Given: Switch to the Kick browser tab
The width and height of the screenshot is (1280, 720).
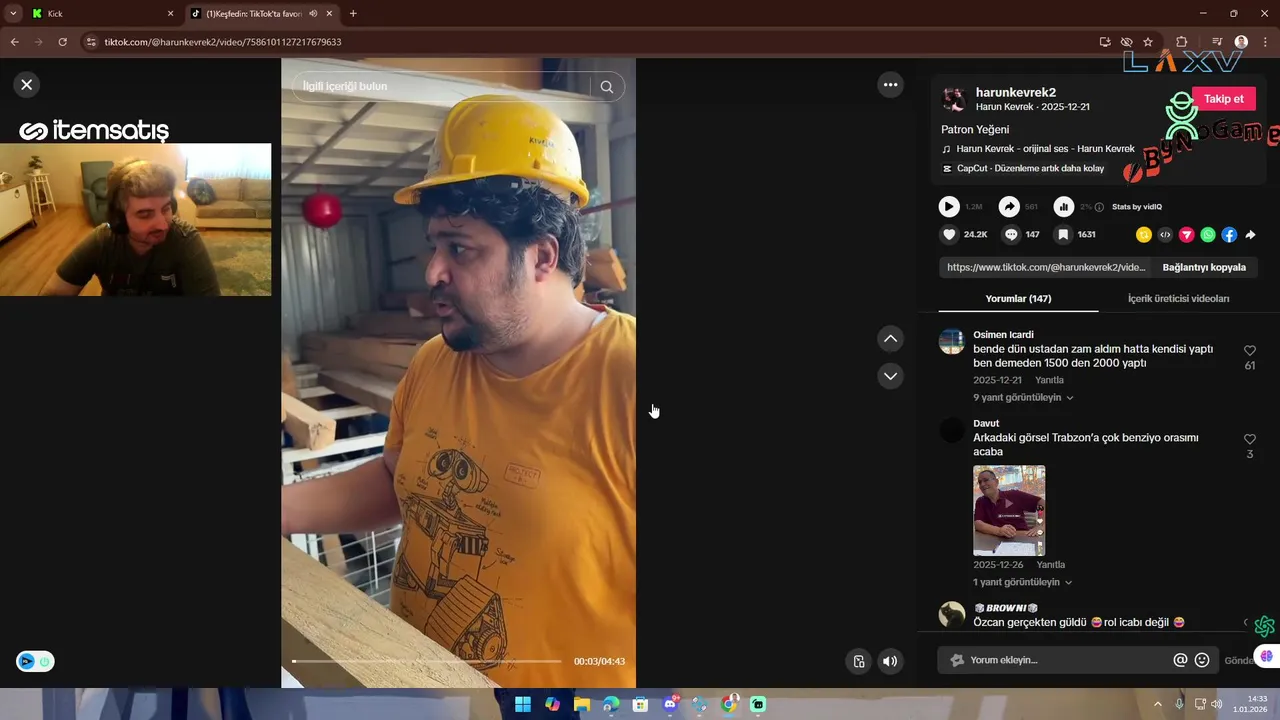Looking at the screenshot, I should (100, 14).
